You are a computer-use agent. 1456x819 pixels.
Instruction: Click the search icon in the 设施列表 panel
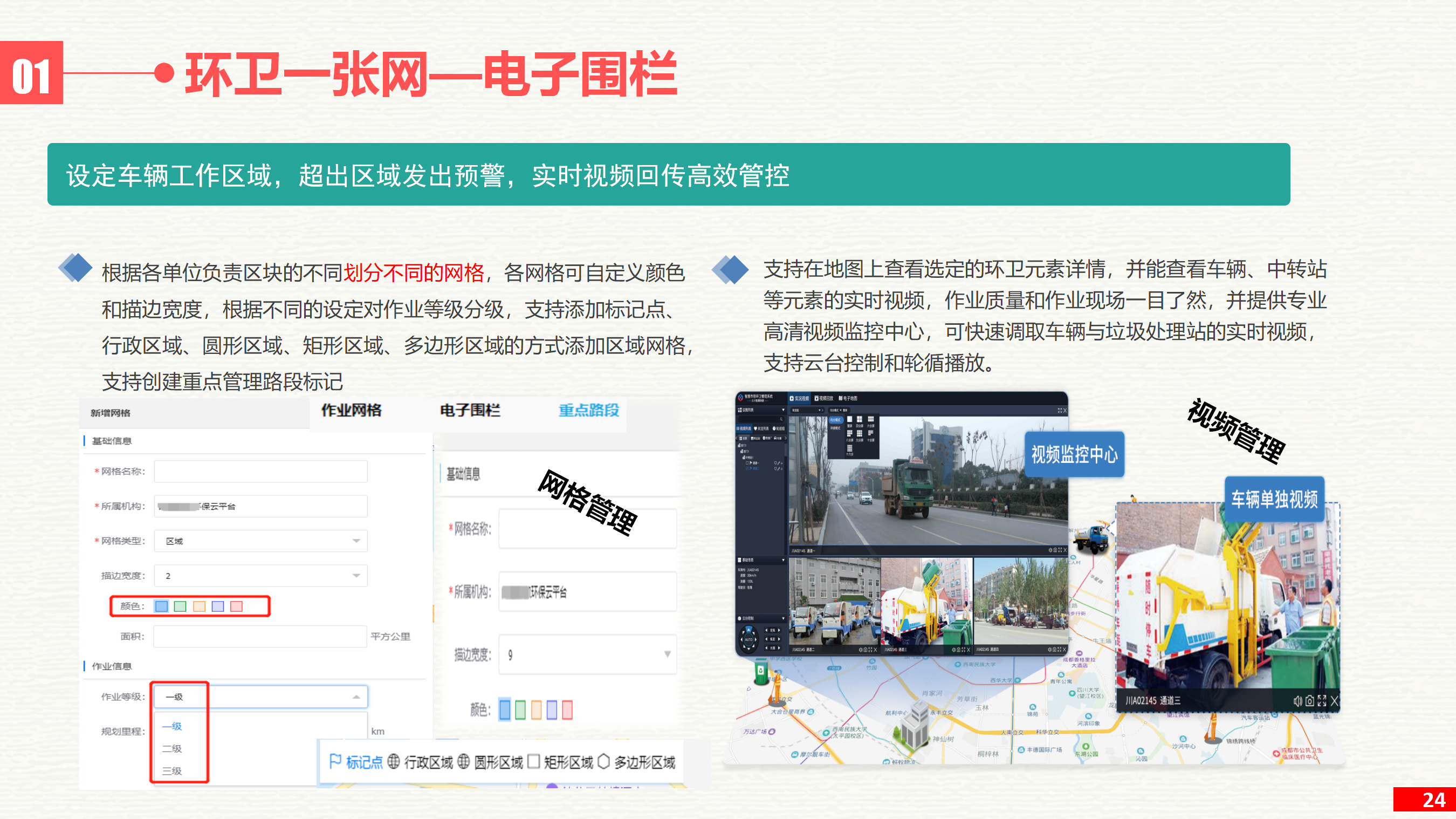point(782,419)
